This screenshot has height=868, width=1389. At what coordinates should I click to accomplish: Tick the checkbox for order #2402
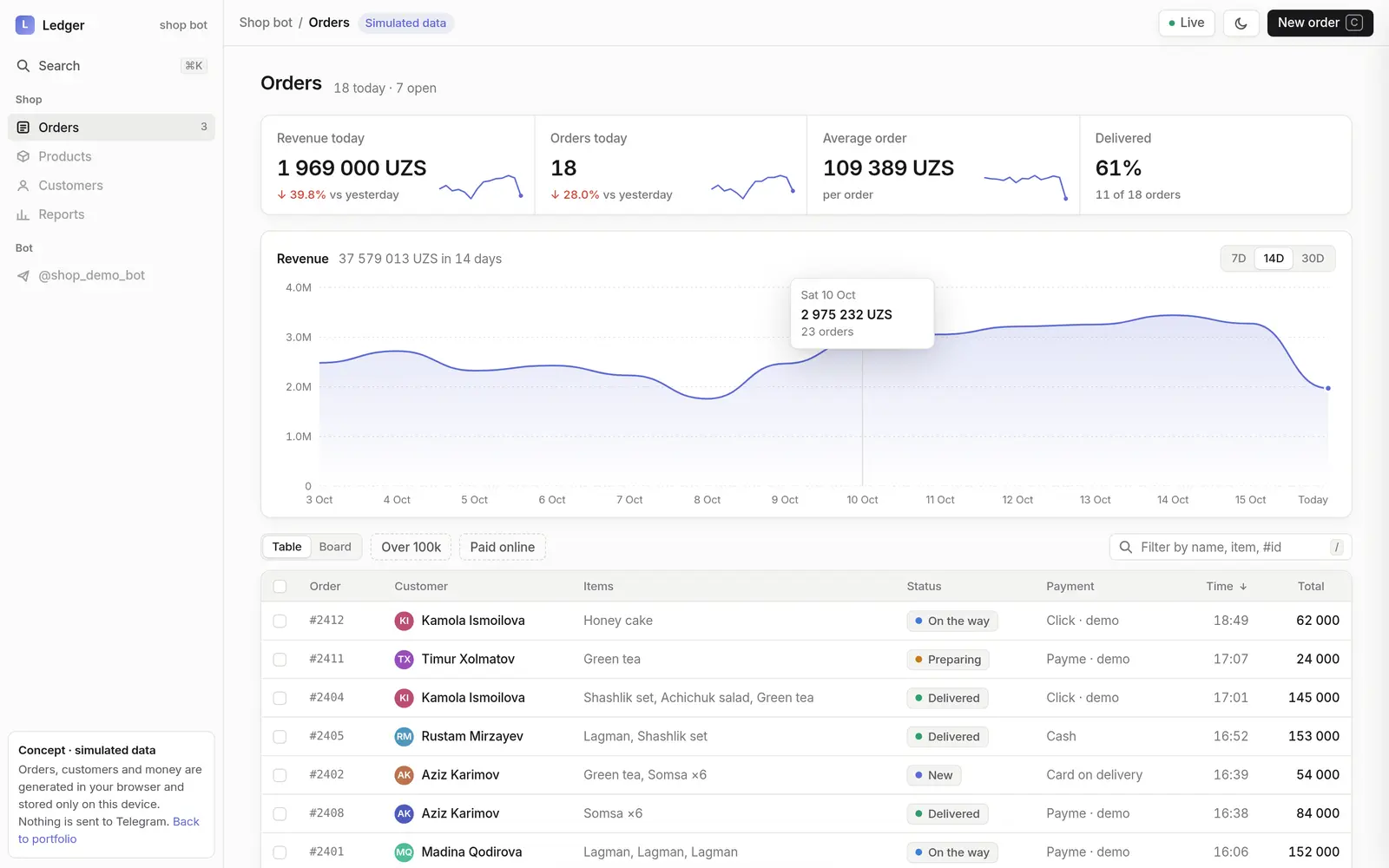(280, 775)
